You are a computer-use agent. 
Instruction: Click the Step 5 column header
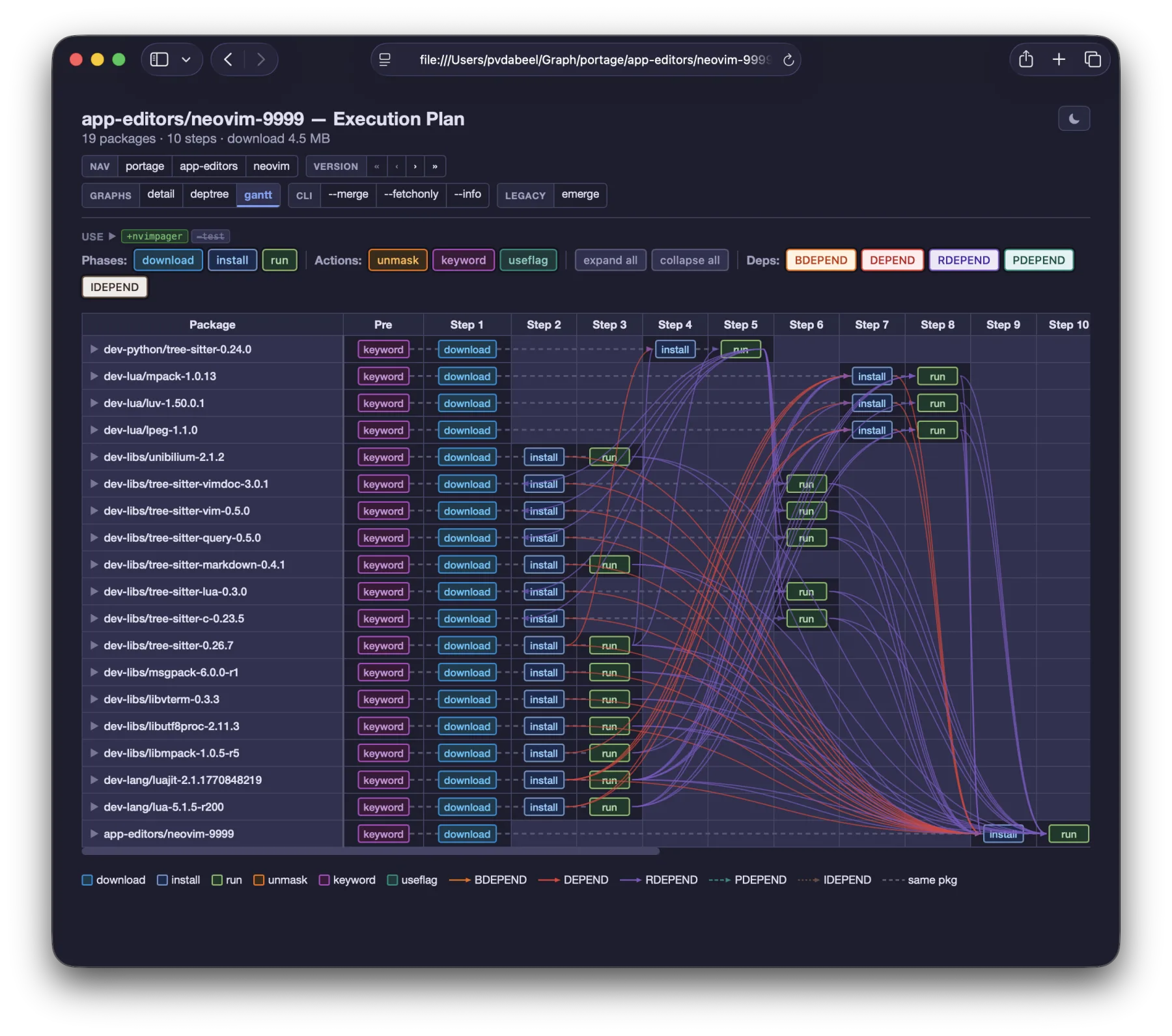[x=740, y=324]
